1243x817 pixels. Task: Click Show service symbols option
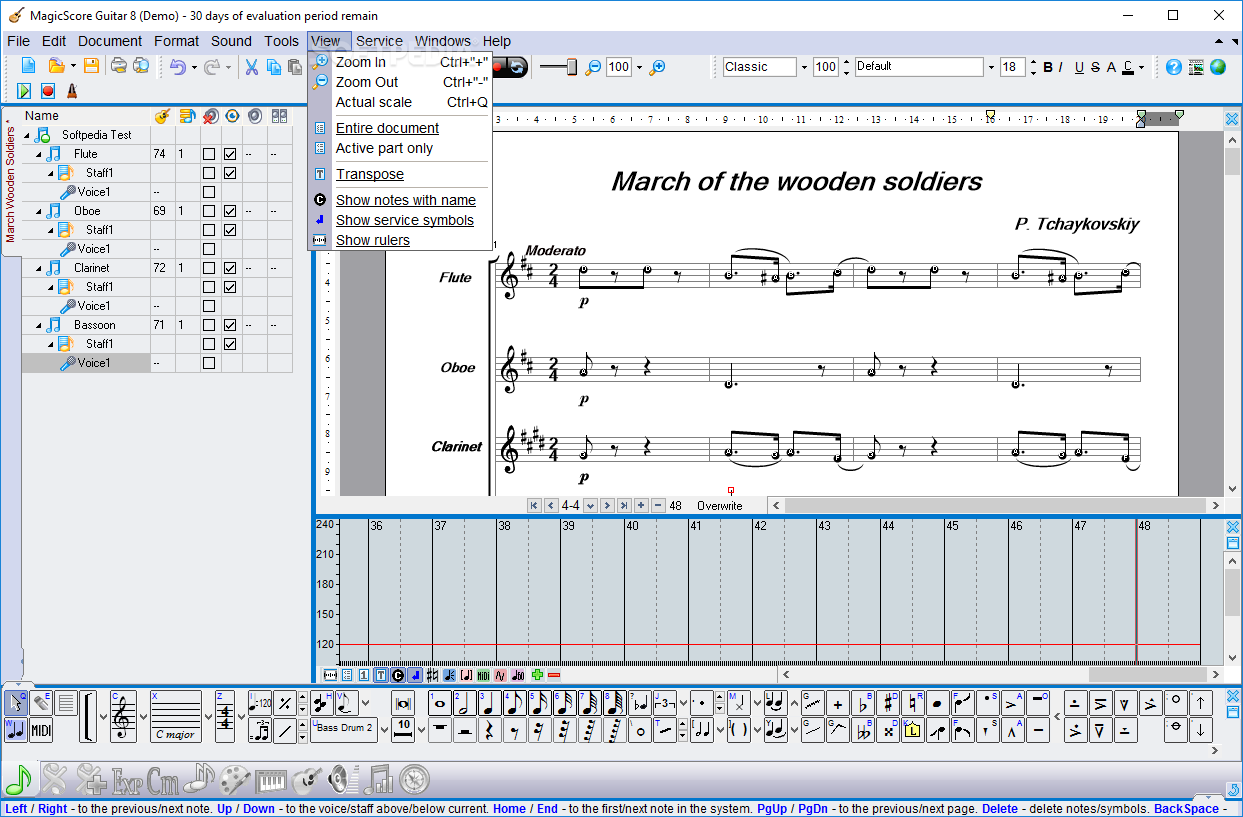click(400, 220)
